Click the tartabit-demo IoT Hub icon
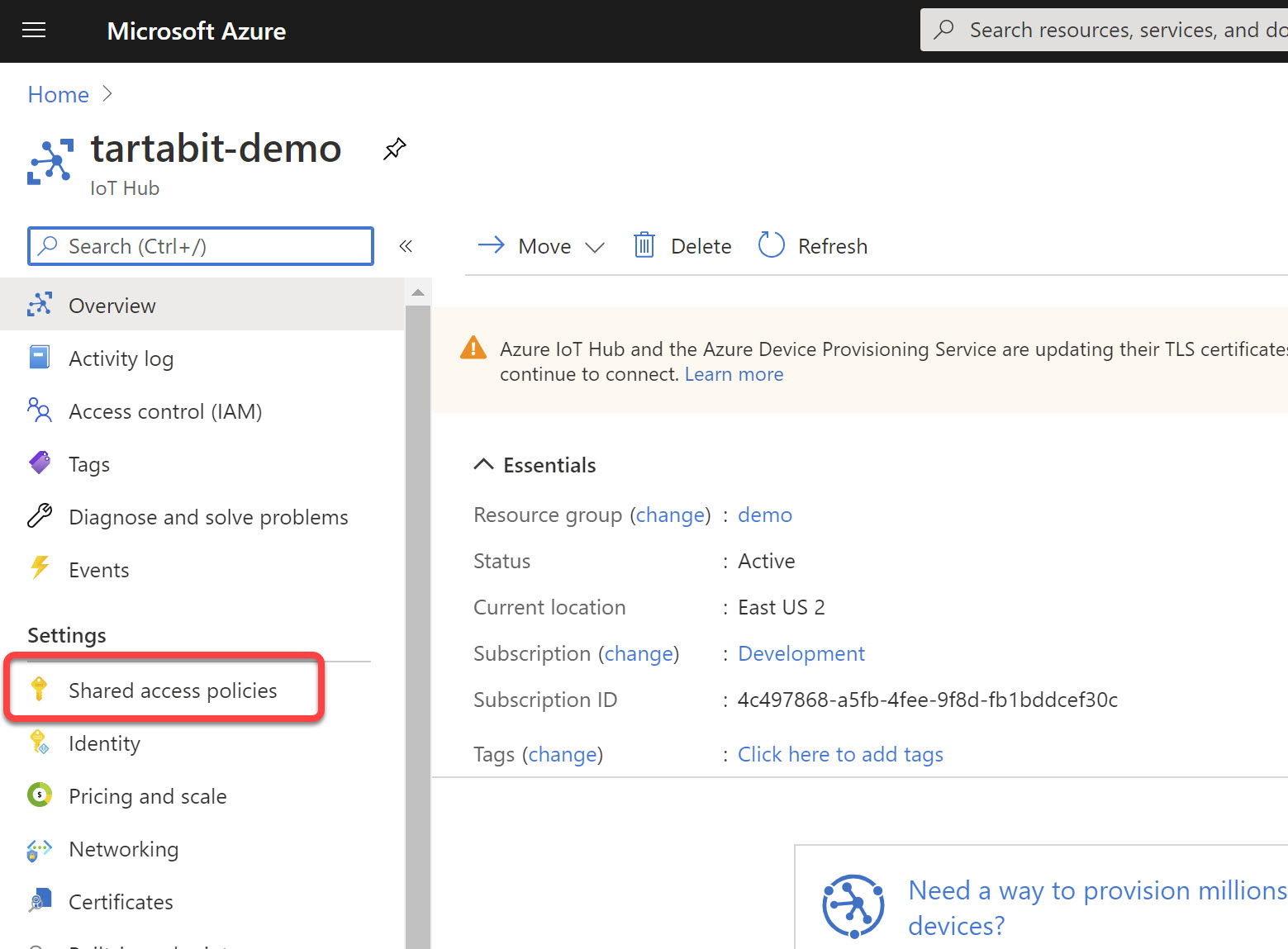This screenshot has width=1288, height=949. tap(50, 161)
